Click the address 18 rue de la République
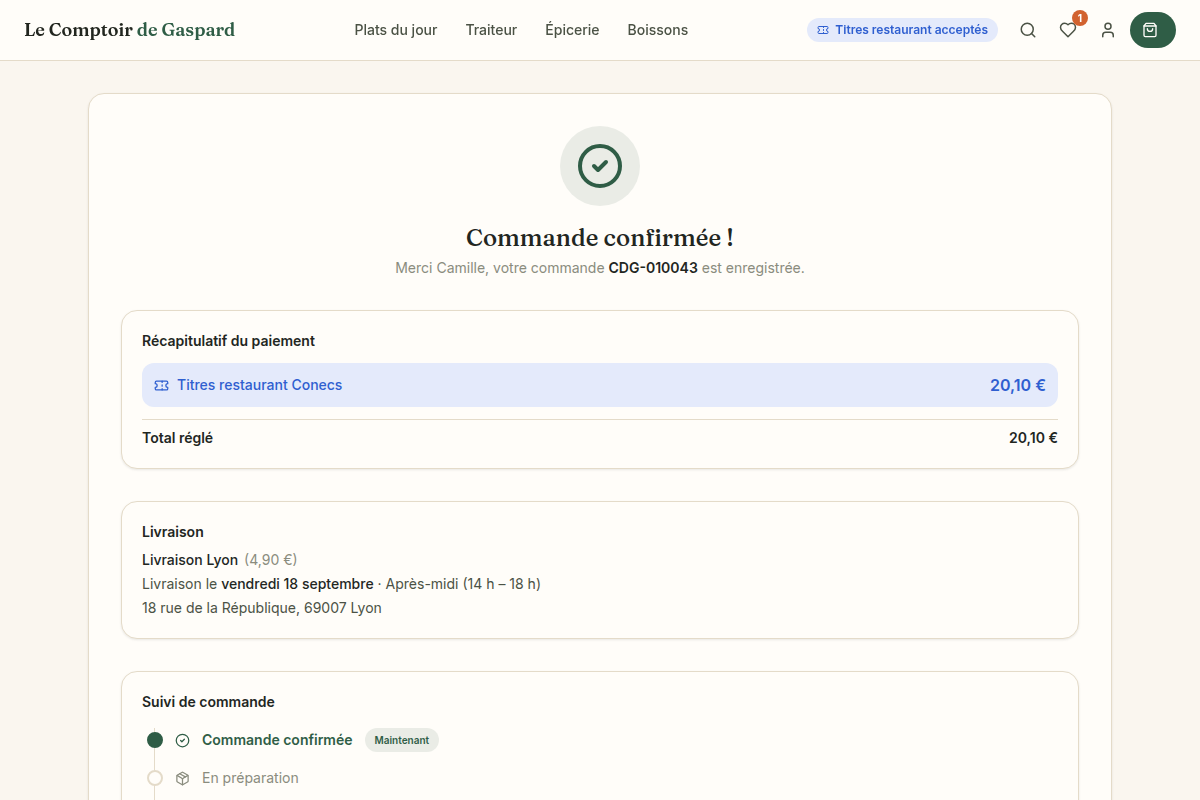The image size is (1200, 800). pos(262,608)
